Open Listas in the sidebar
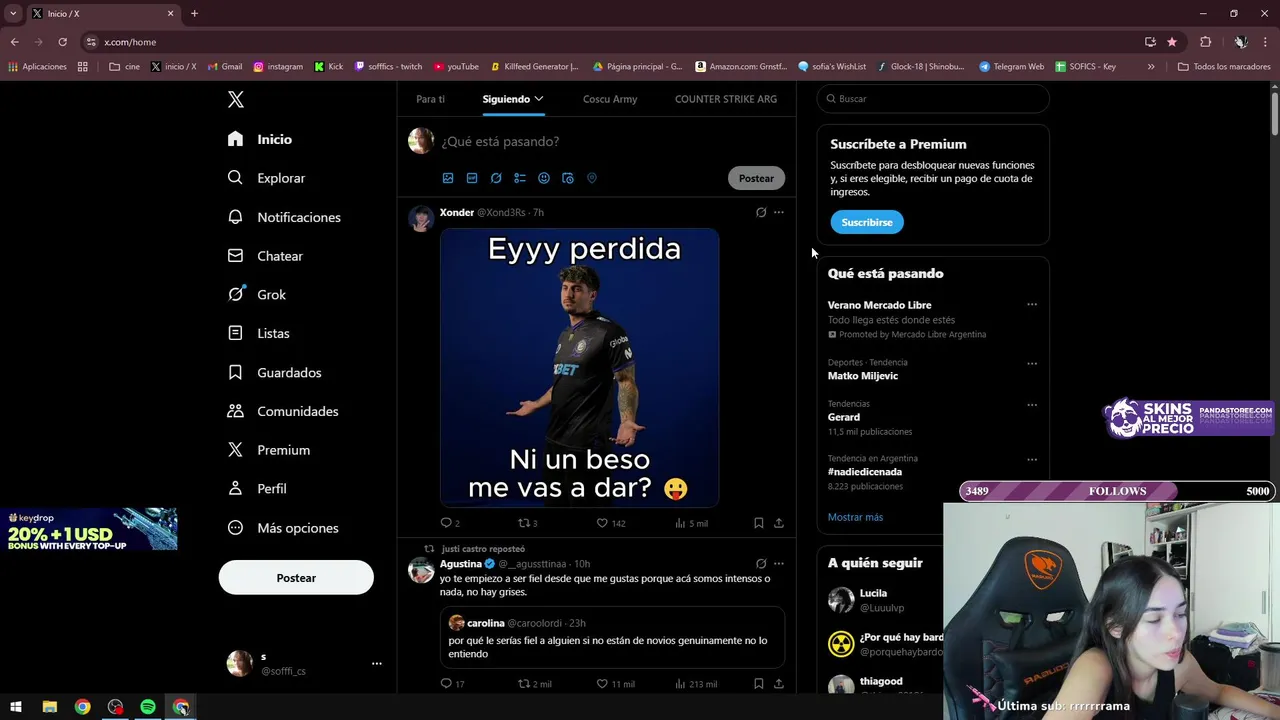Screen dimensions: 1280x720 (x=258, y=333)
